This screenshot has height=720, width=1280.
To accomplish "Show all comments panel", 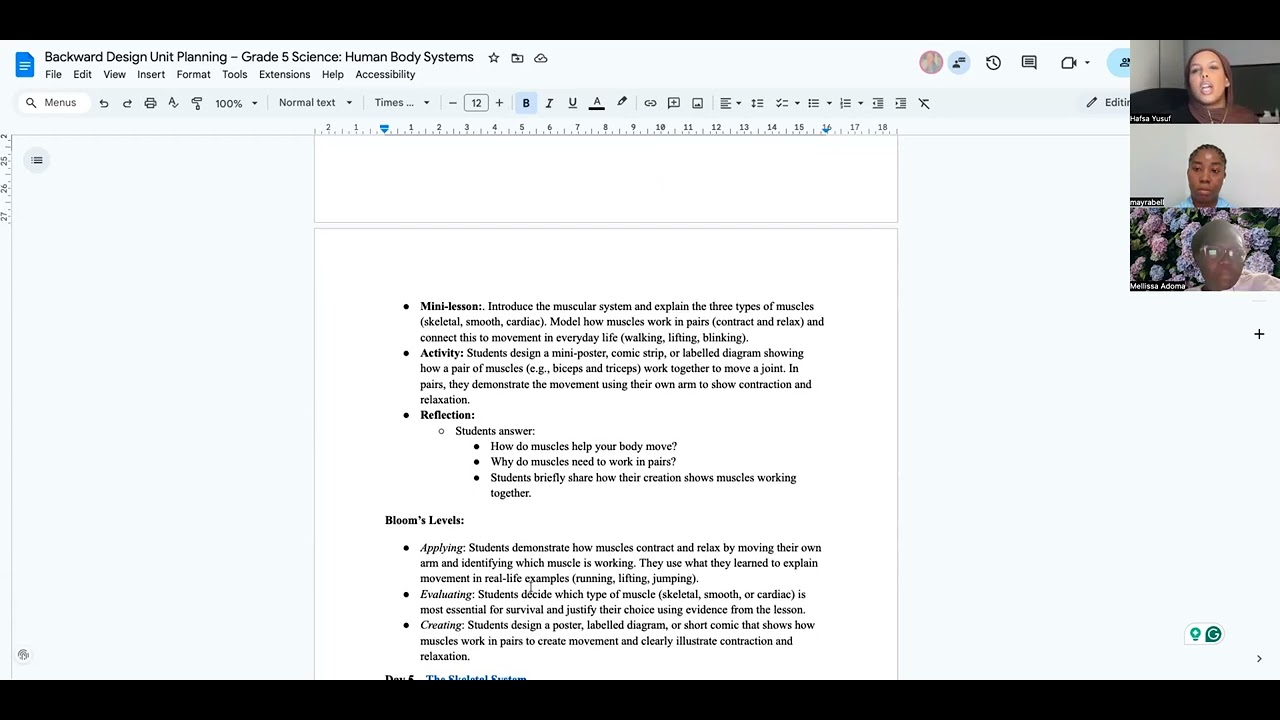I will pyautogui.click(x=1029, y=63).
